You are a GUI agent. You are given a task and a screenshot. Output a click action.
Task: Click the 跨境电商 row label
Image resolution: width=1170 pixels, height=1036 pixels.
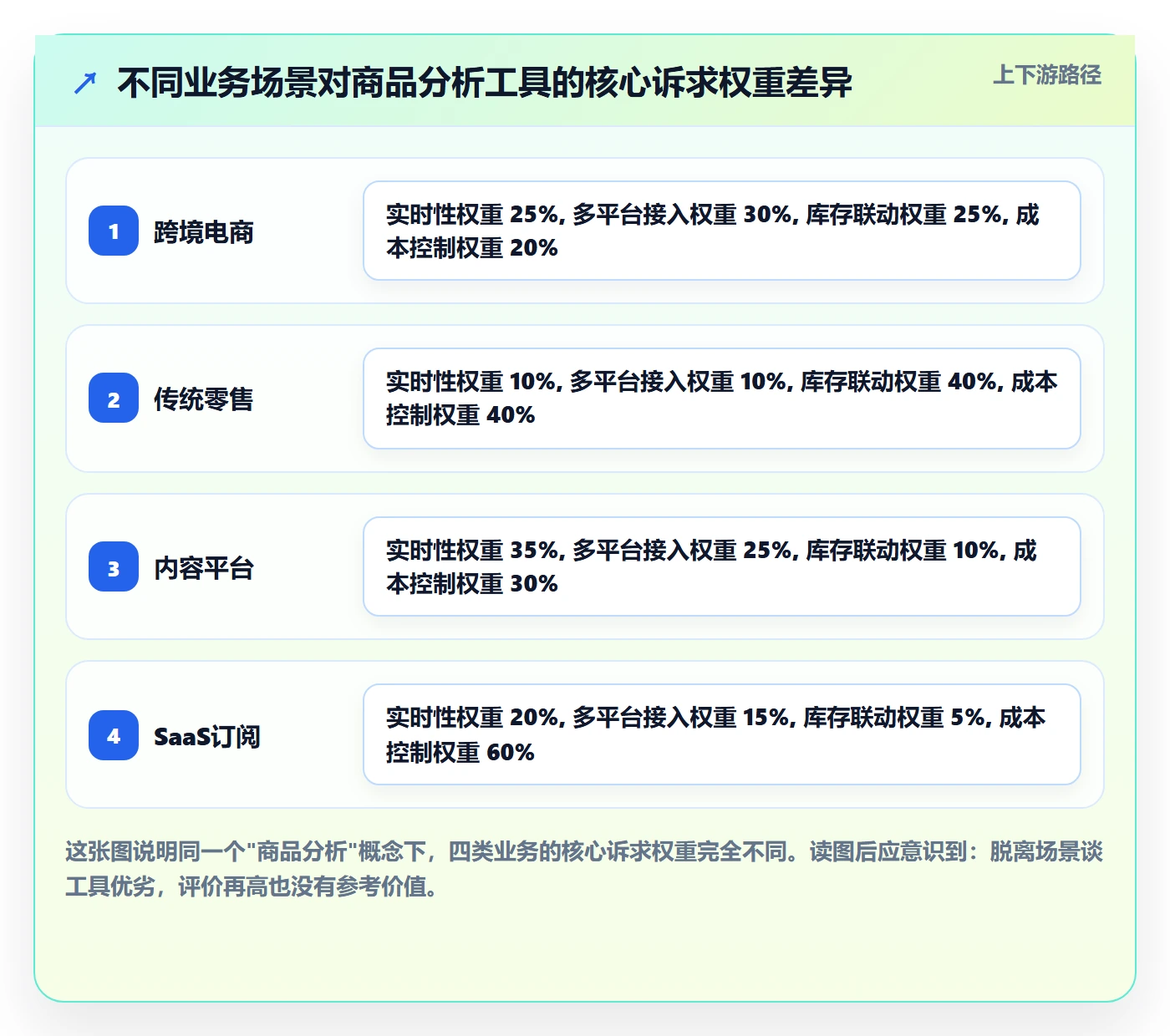(x=204, y=231)
